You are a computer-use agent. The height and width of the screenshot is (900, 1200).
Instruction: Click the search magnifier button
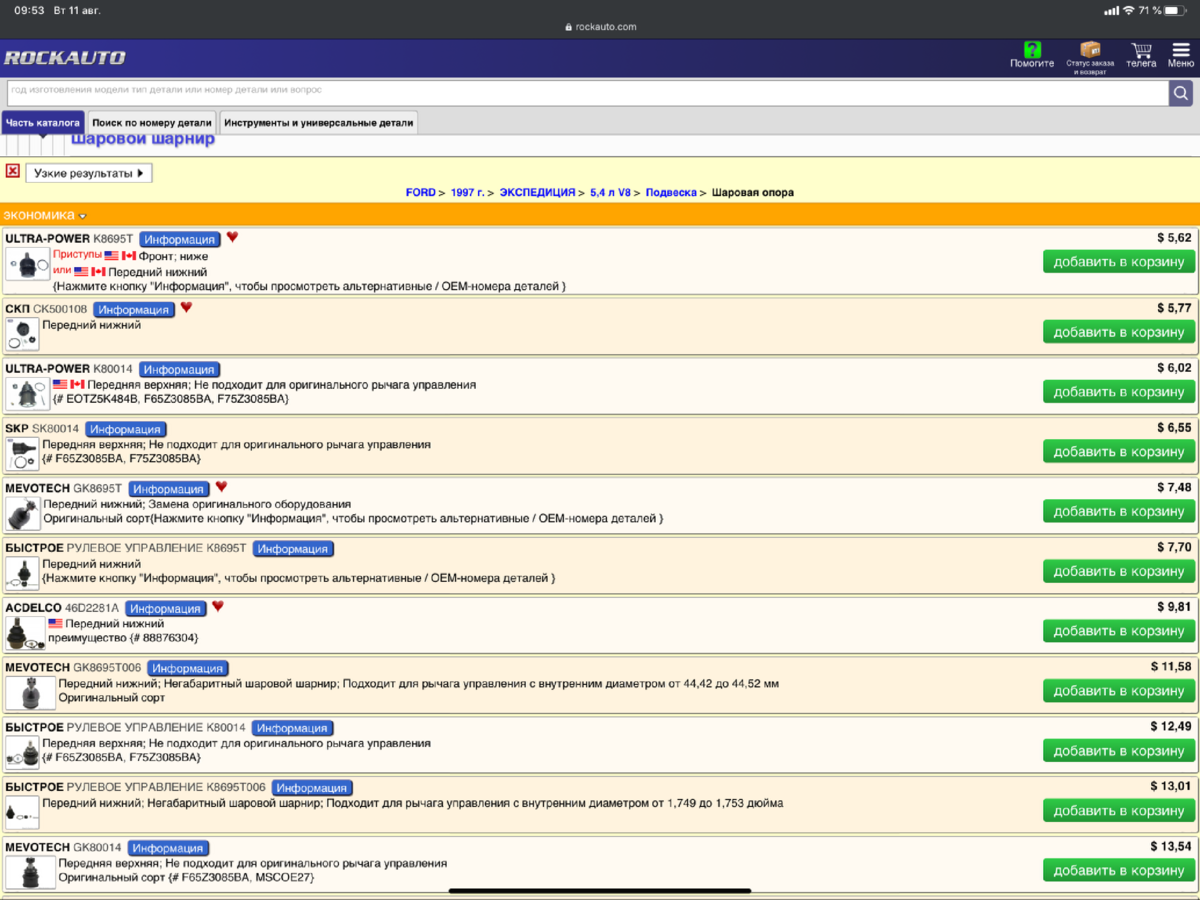click(x=1181, y=93)
